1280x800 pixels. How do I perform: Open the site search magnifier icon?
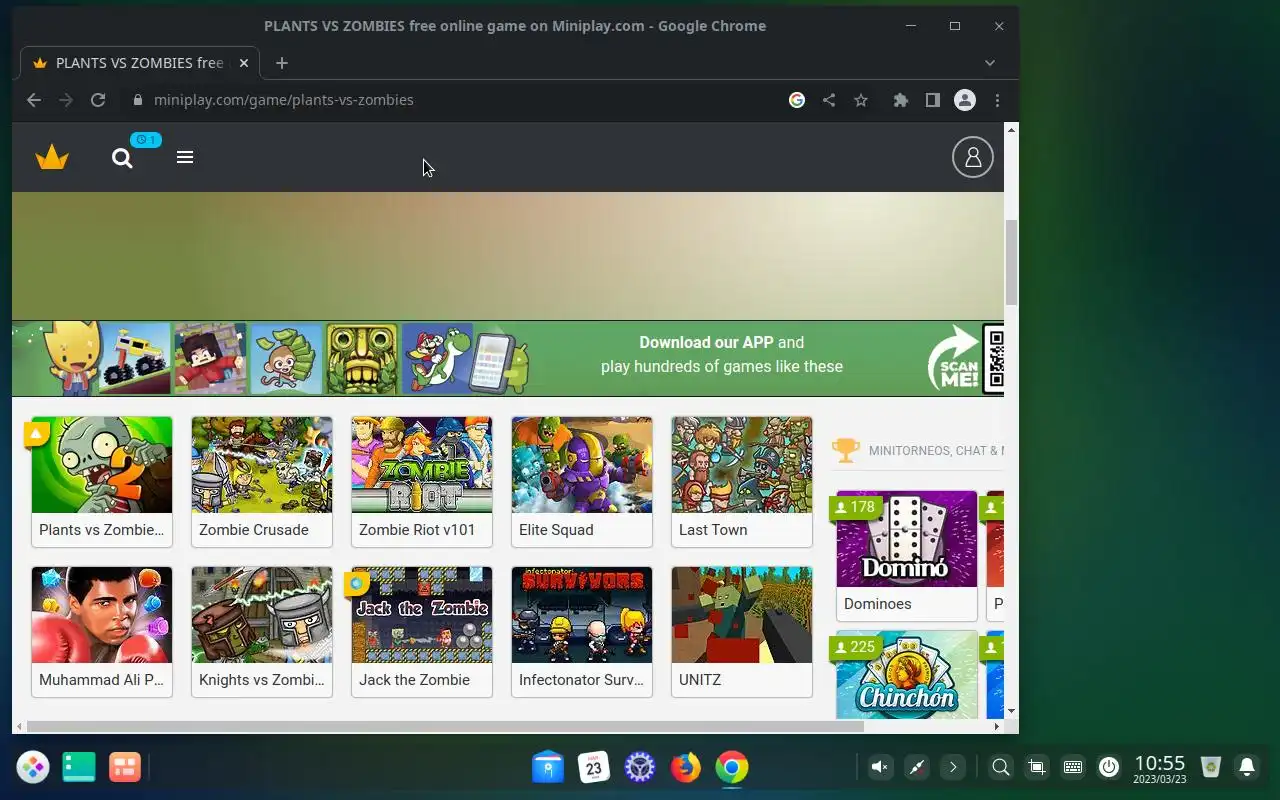[122, 158]
